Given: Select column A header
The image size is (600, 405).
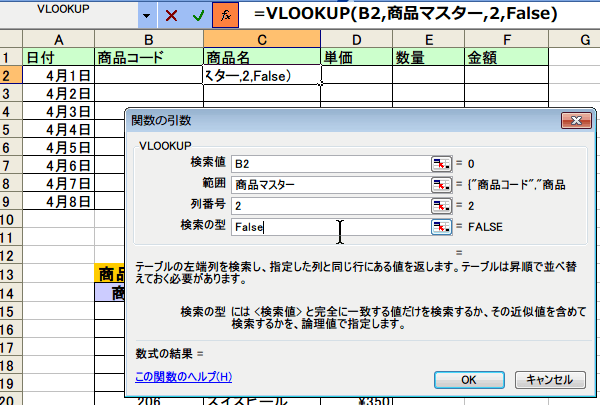Looking at the screenshot, I should 59,39.
